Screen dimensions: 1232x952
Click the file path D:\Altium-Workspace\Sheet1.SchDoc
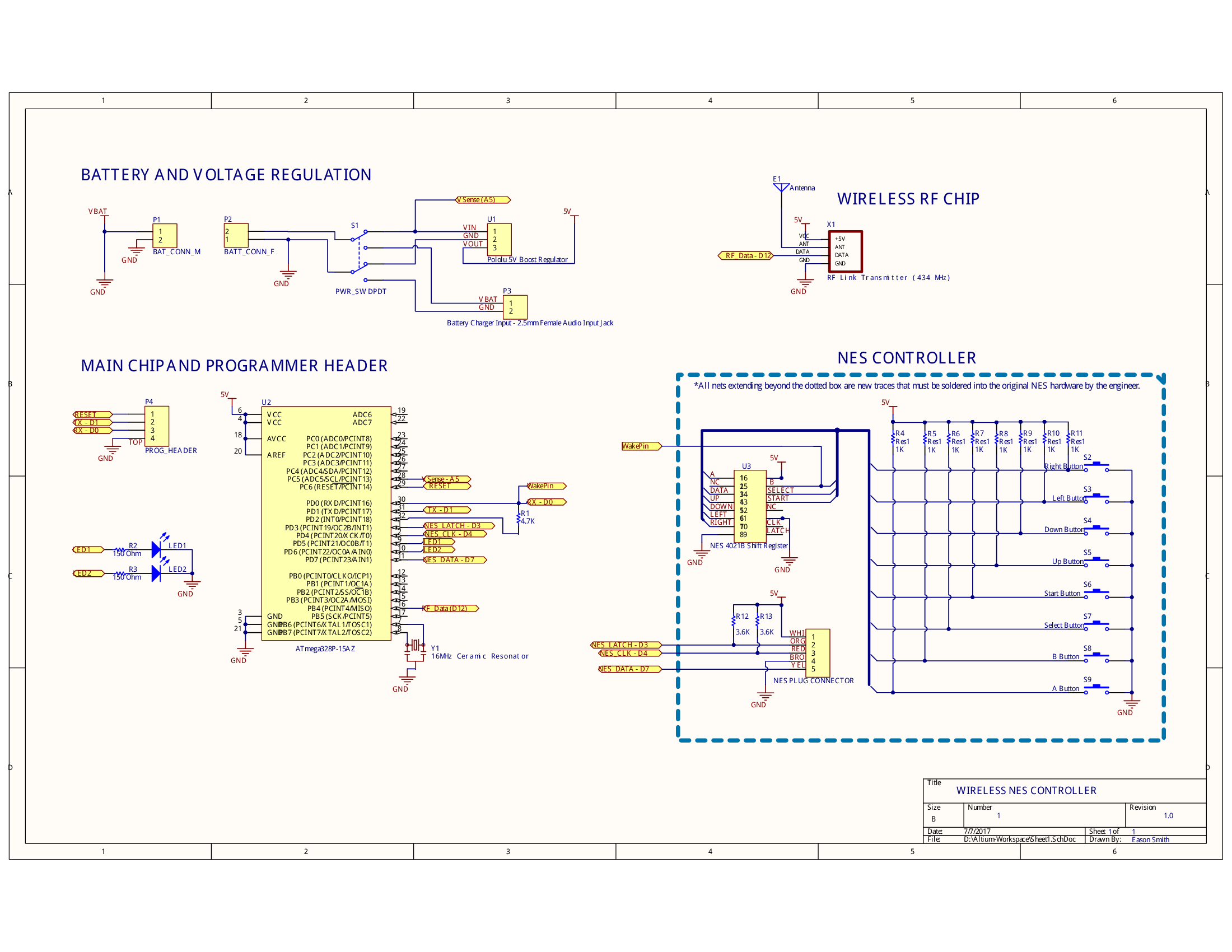pyautogui.click(x=1020, y=839)
